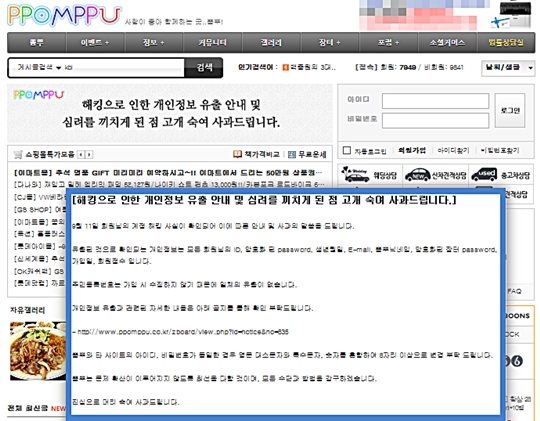Click the 로그인 login button

pyautogui.click(x=510, y=110)
